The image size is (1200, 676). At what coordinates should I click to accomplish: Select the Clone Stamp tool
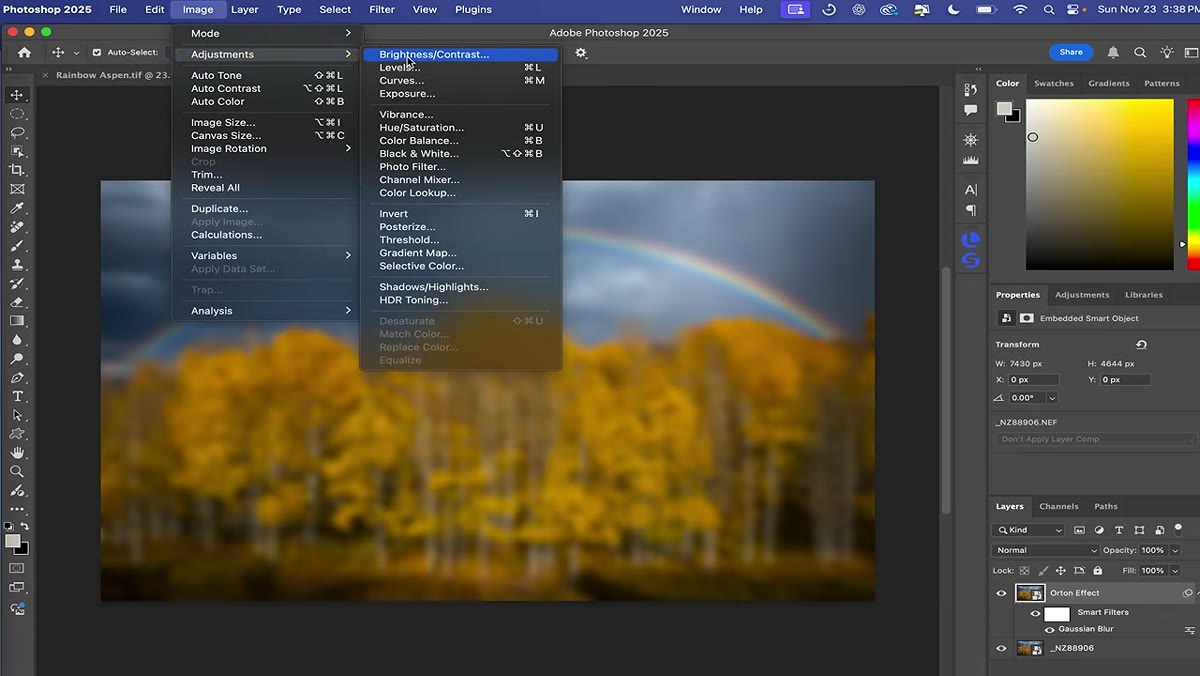(17, 264)
